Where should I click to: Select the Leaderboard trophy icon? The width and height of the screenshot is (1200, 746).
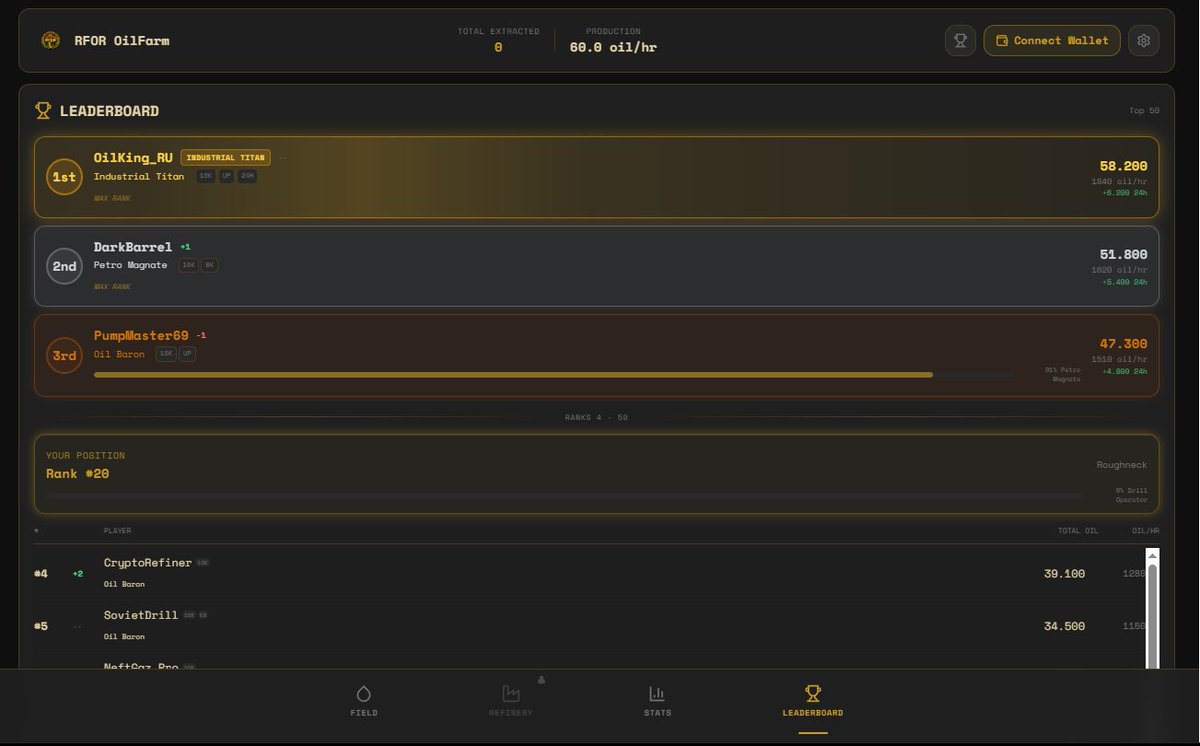pos(812,691)
